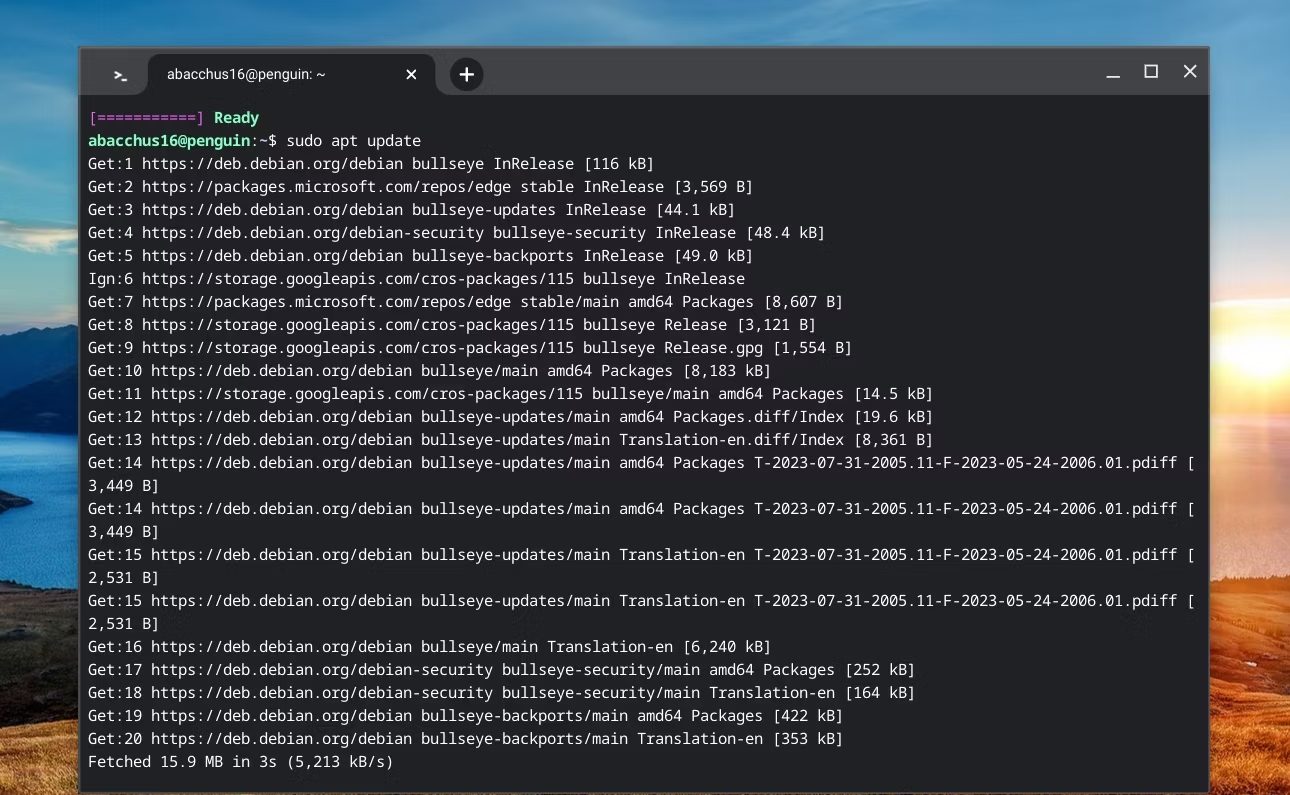Maximize the terminal window
1290x795 pixels.
(x=1151, y=72)
